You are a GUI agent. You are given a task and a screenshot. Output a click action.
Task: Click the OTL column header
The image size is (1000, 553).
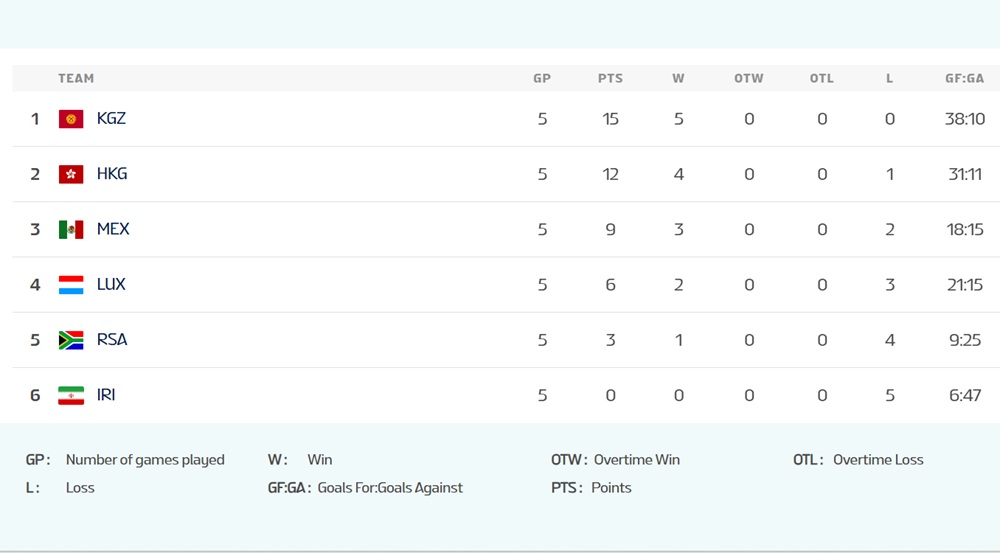pyautogui.click(x=821, y=78)
